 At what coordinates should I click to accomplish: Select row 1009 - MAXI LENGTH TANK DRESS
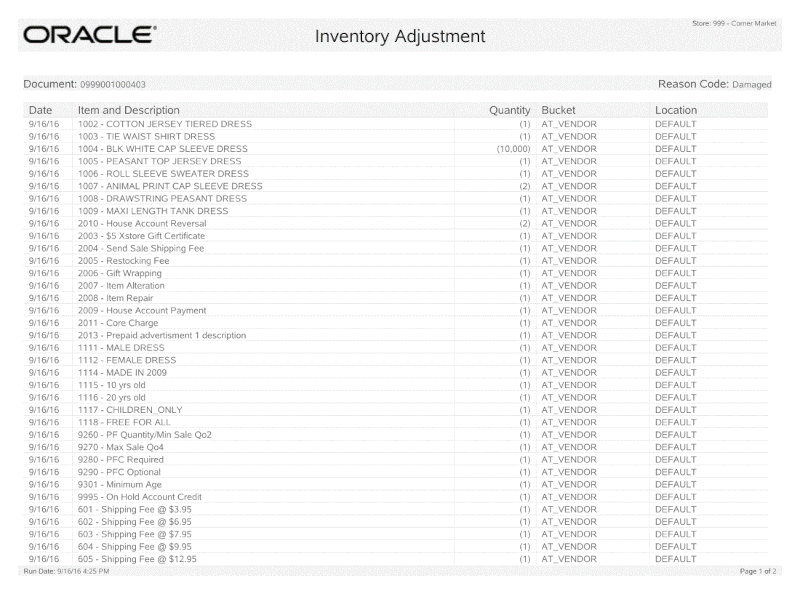[395, 211]
